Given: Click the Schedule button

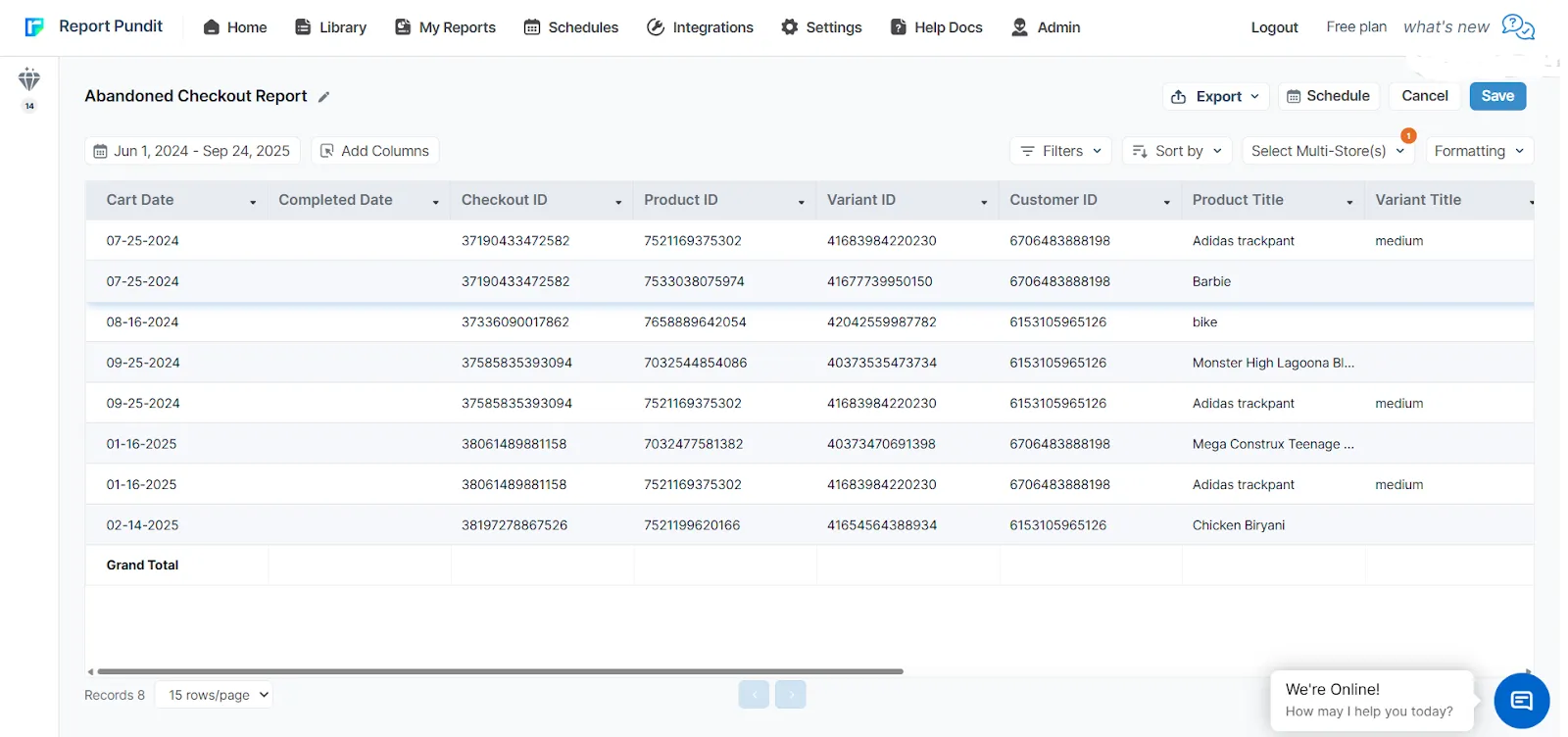Looking at the screenshot, I should pos(1329,96).
